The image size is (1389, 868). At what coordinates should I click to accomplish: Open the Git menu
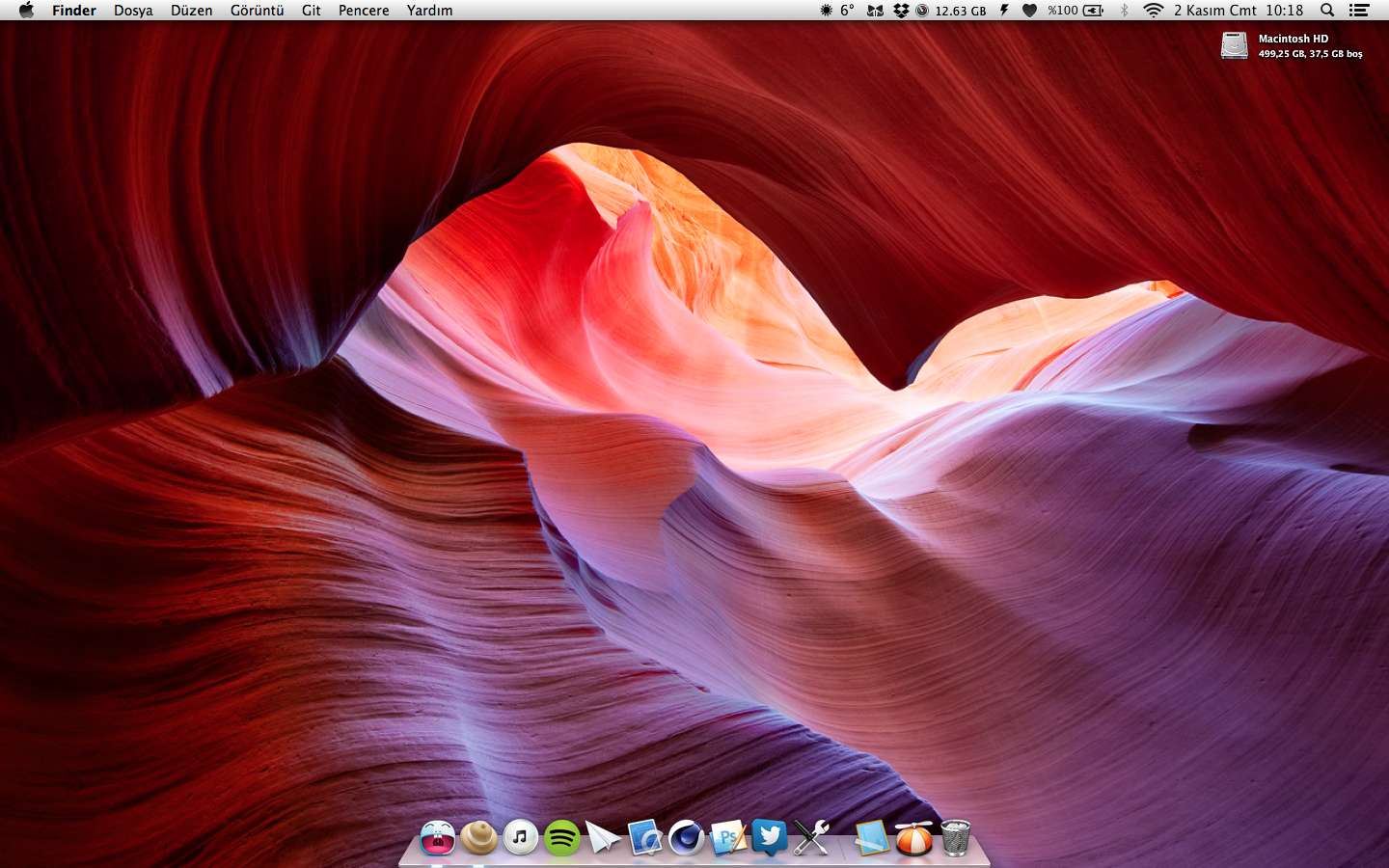[312, 11]
